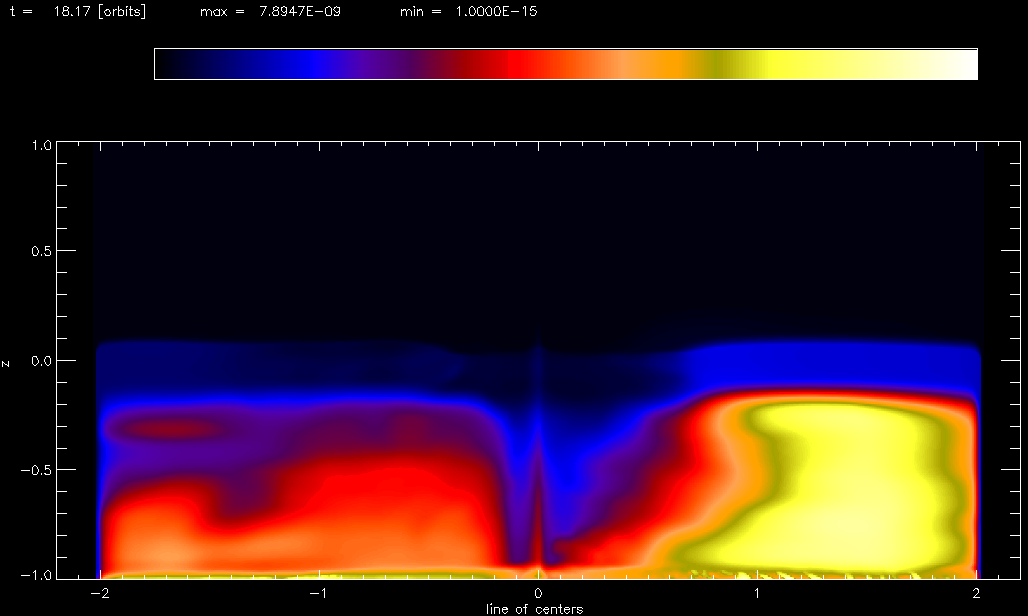Click the 2 tick label on the x axis
The height and width of the screenshot is (616, 1028).
click(975, 593)
